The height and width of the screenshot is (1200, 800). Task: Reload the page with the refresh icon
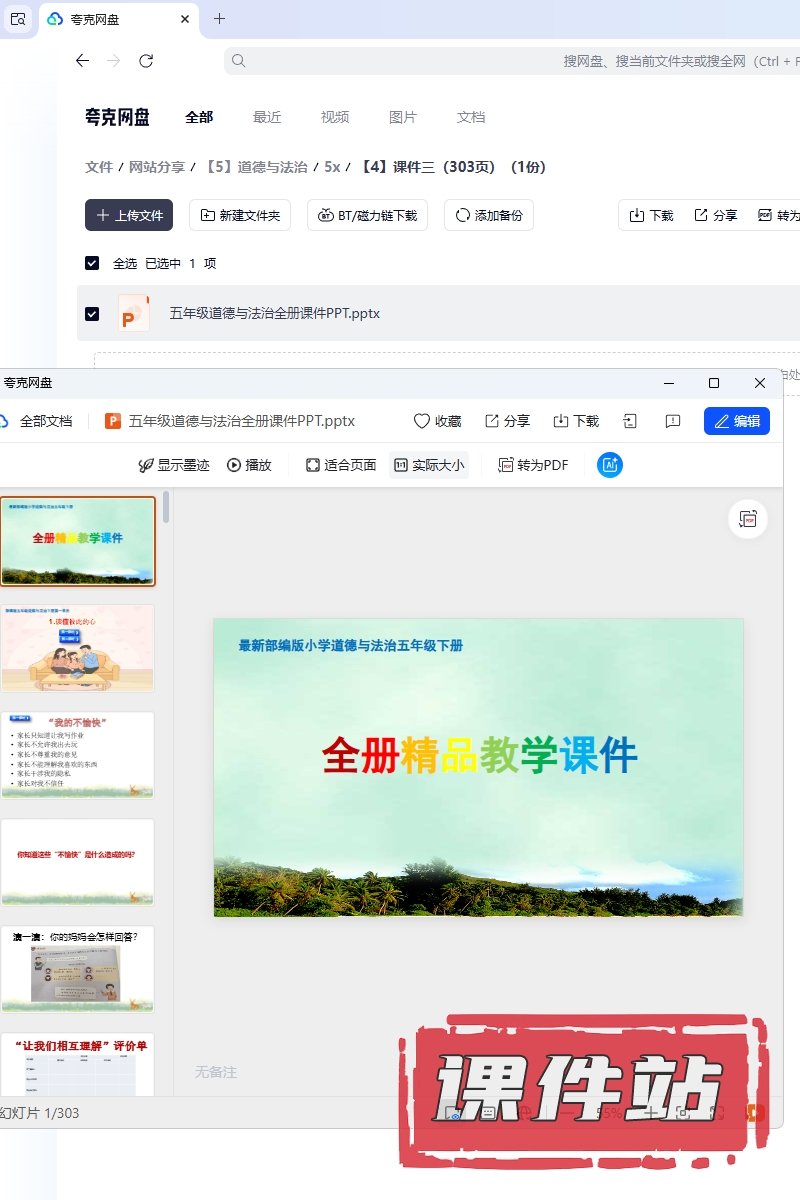[146, 61]
